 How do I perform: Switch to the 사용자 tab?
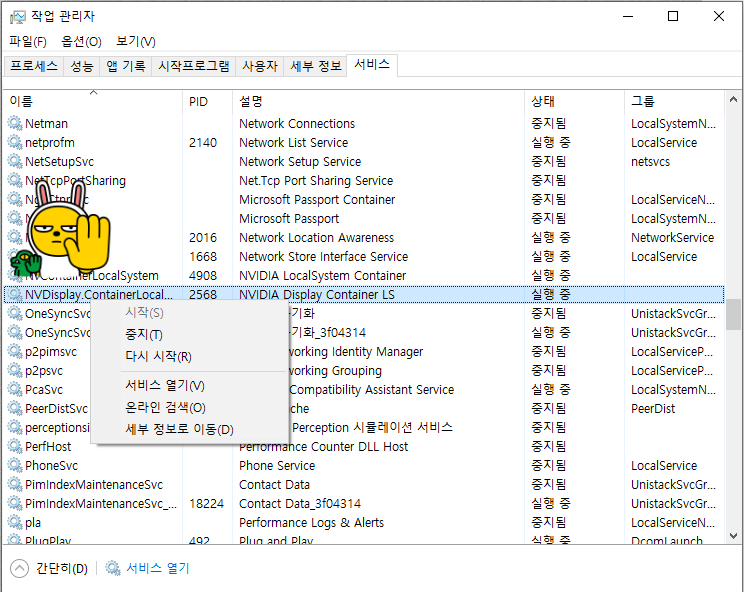(x=260, y=66)
